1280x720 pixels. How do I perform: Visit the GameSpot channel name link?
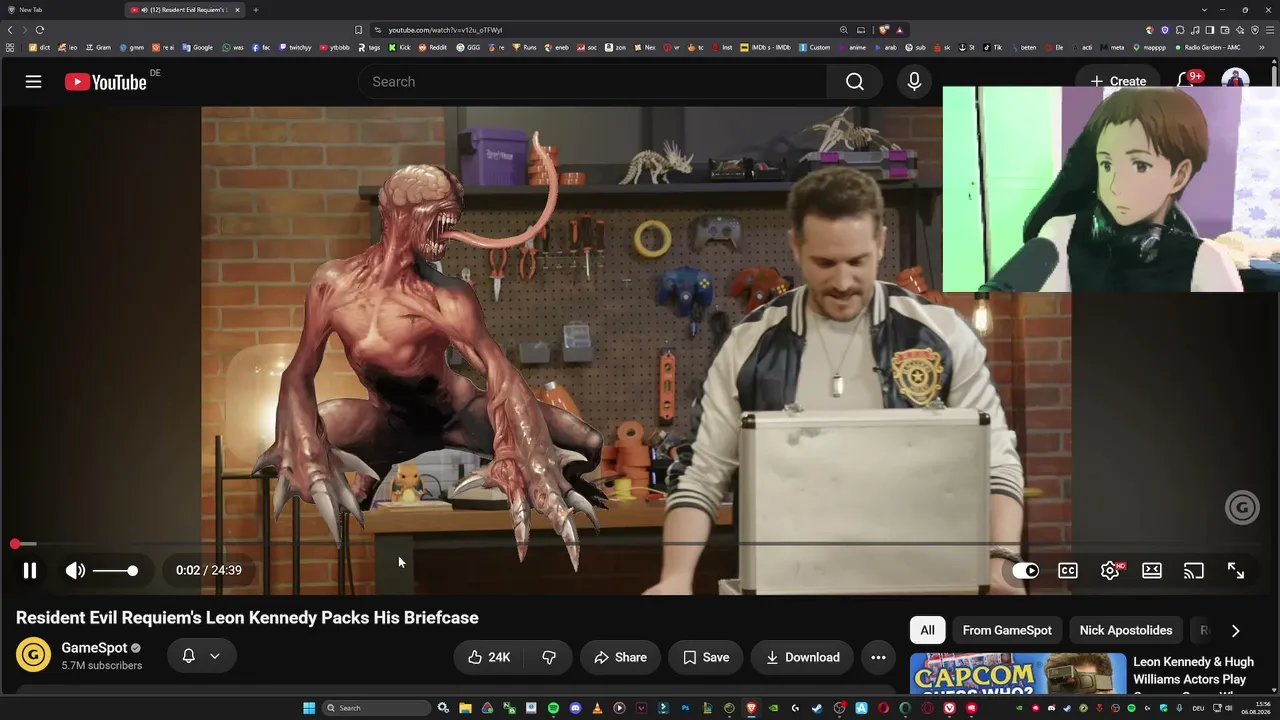(94, 648)
